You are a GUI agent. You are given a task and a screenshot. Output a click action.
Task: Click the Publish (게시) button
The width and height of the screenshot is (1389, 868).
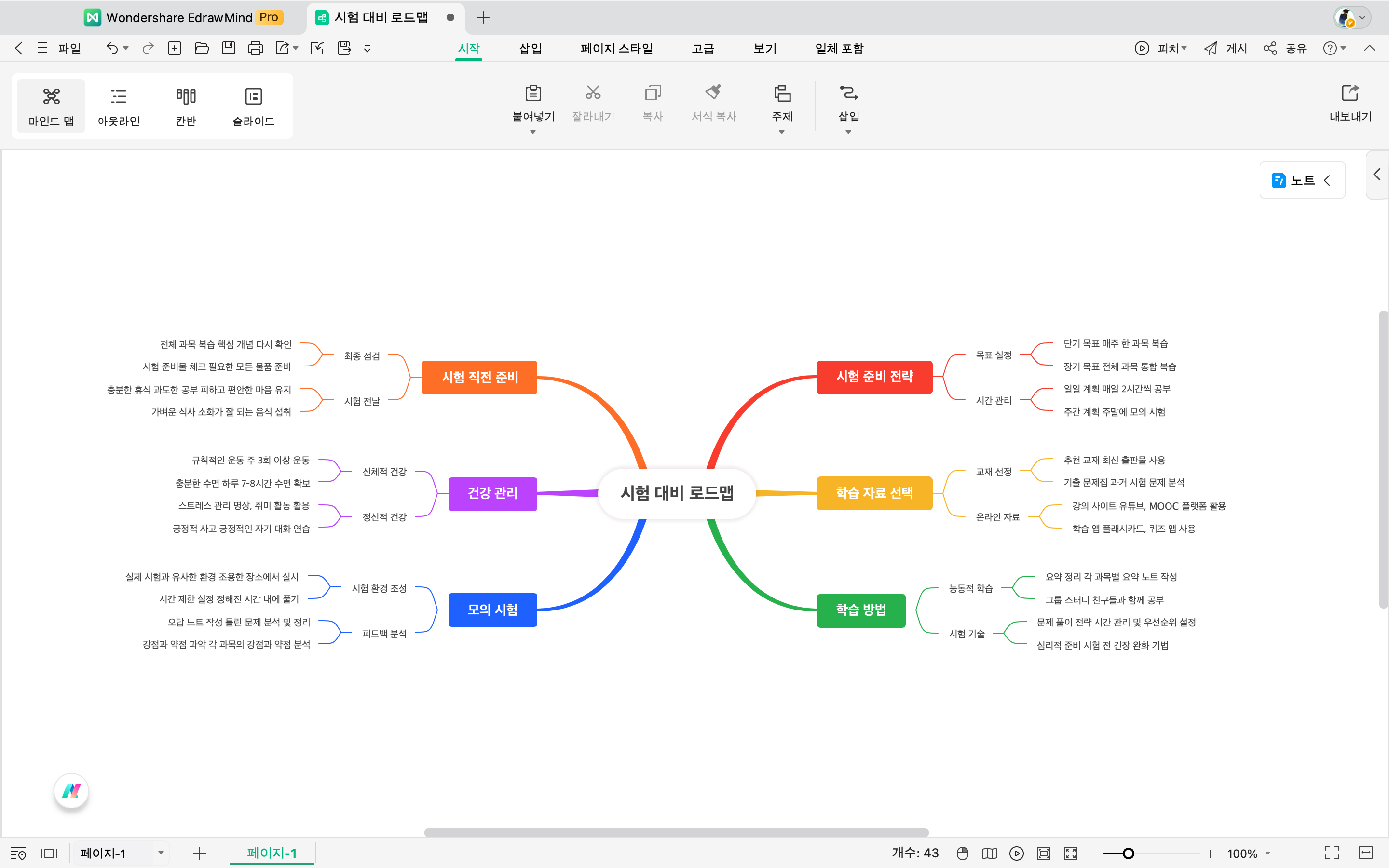1226,48
